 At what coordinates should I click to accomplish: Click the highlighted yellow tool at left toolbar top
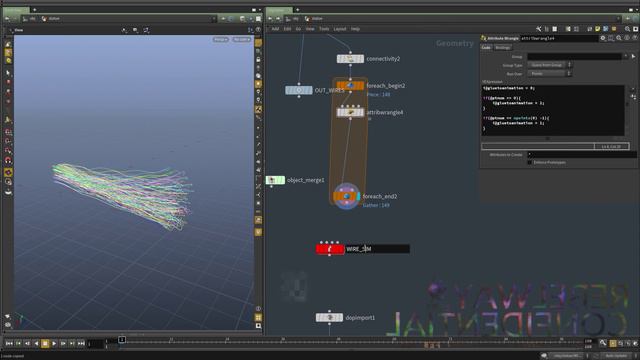(x=8, y=53)
